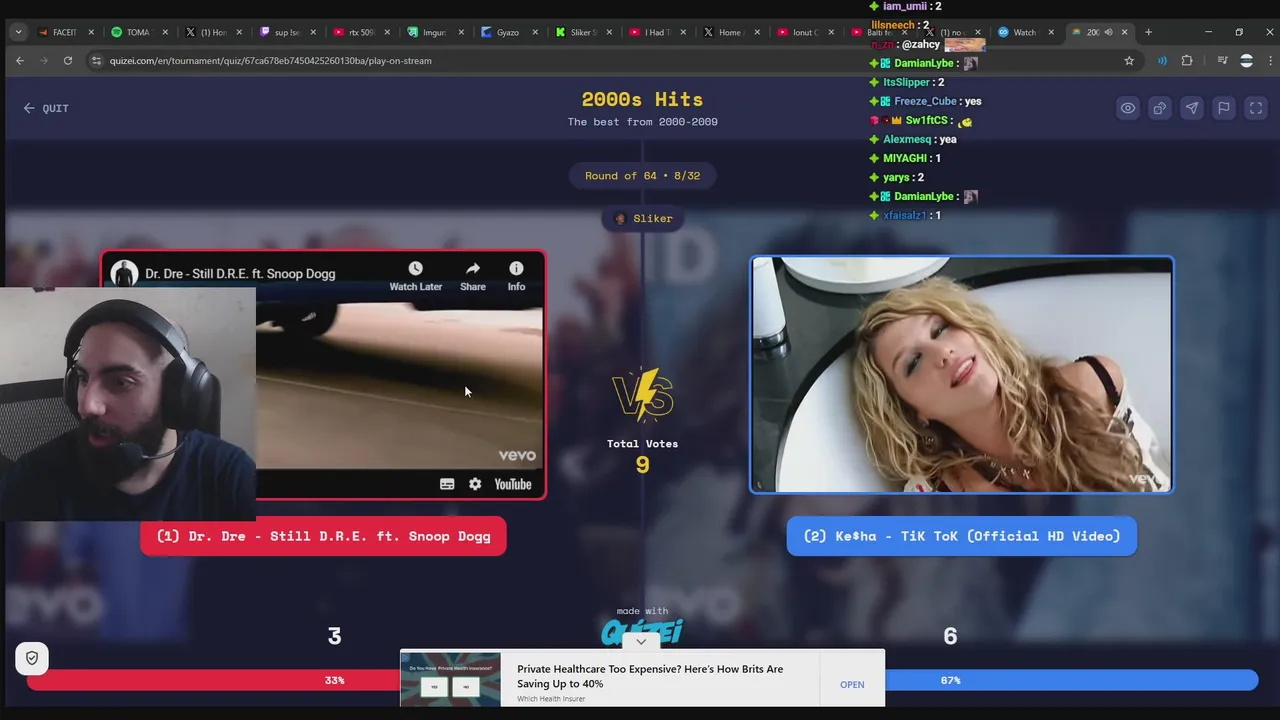This screenshot has height=720, width=1280.
Task: Click the browser forward arrow
Action: pyautogui.click(x=44, y=61)
